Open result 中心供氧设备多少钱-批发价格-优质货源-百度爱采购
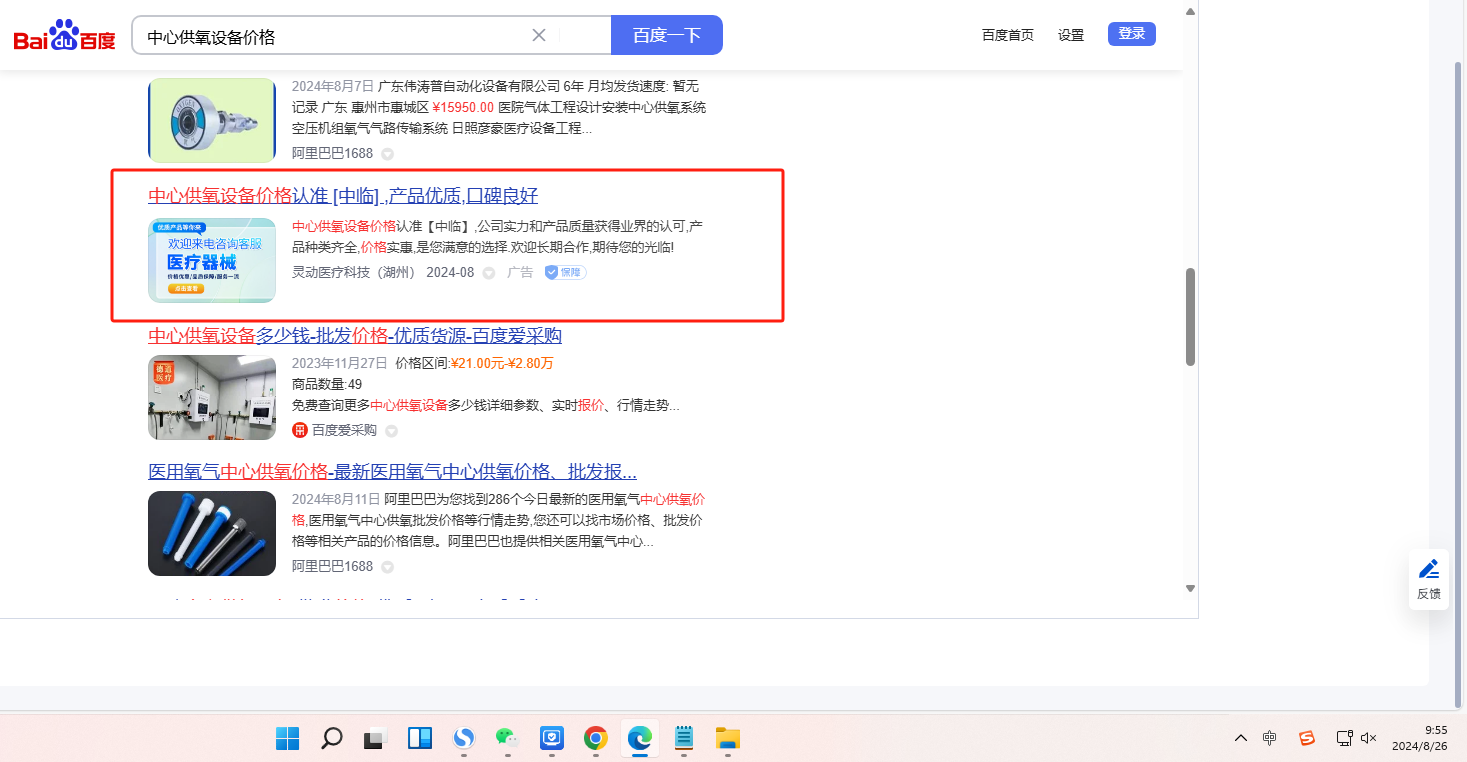This screenshot has width=1467, height=762. 355,335
